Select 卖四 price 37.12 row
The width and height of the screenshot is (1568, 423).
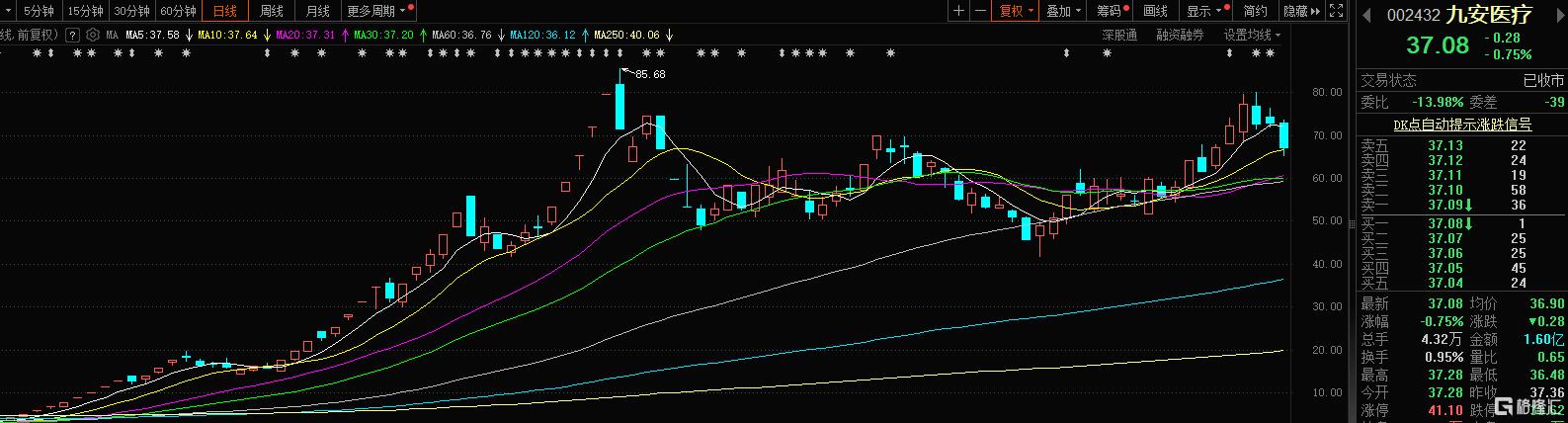[x=1460, y=160]
